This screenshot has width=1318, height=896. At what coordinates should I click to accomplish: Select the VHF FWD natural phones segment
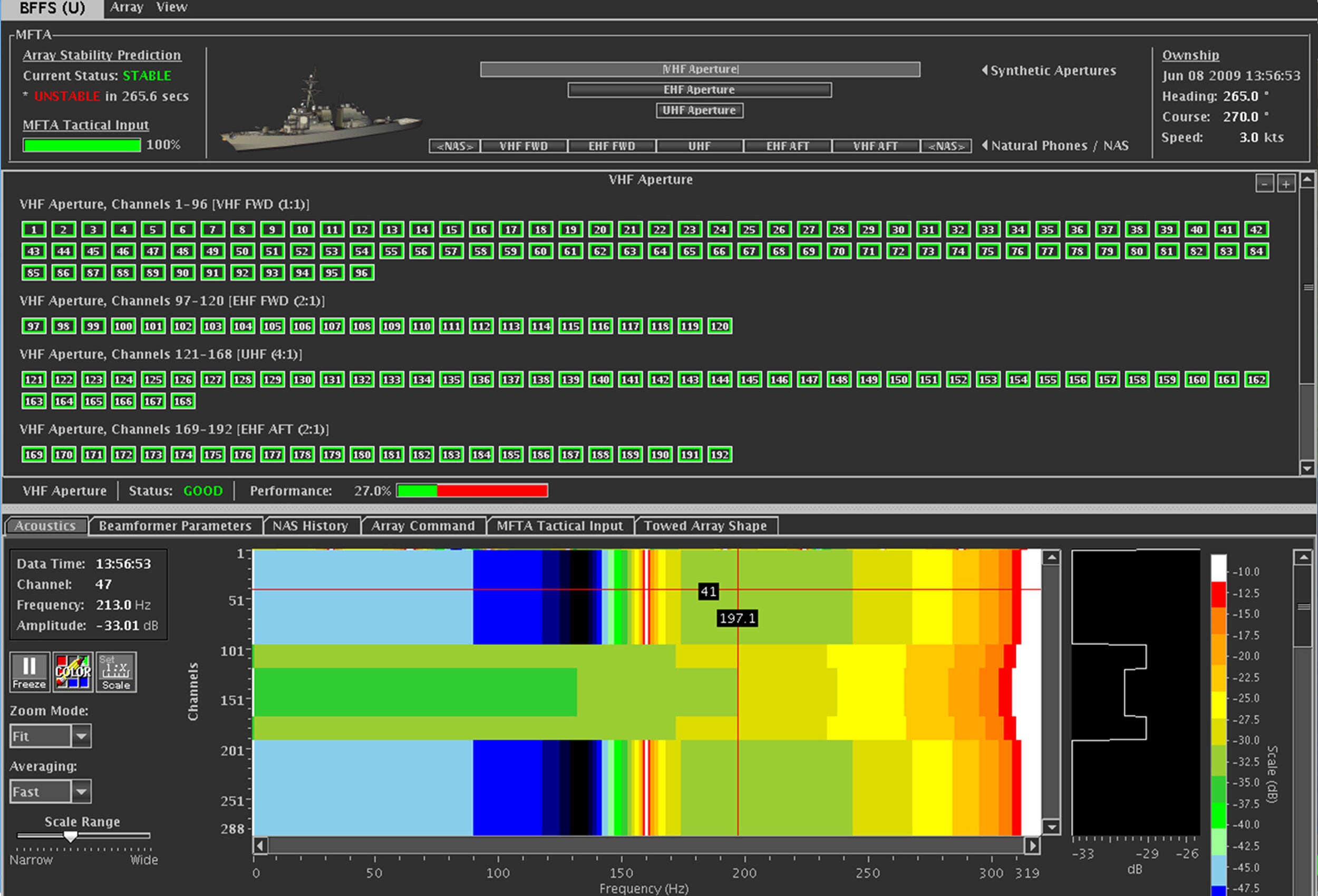click(x=524, y=146)
